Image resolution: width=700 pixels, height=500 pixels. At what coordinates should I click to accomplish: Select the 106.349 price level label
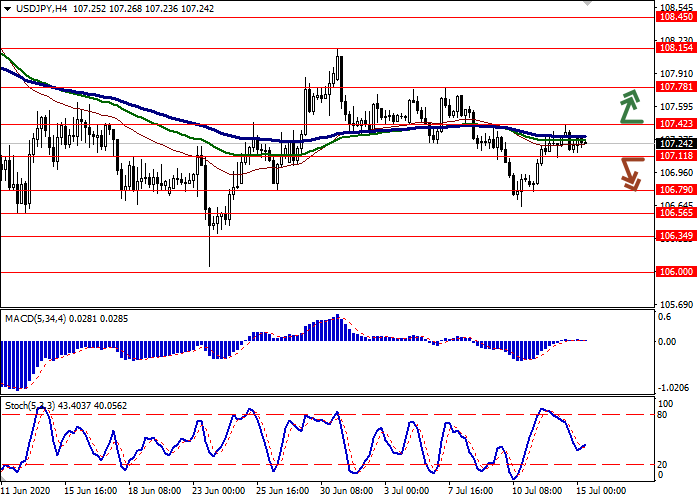[677, 237]
